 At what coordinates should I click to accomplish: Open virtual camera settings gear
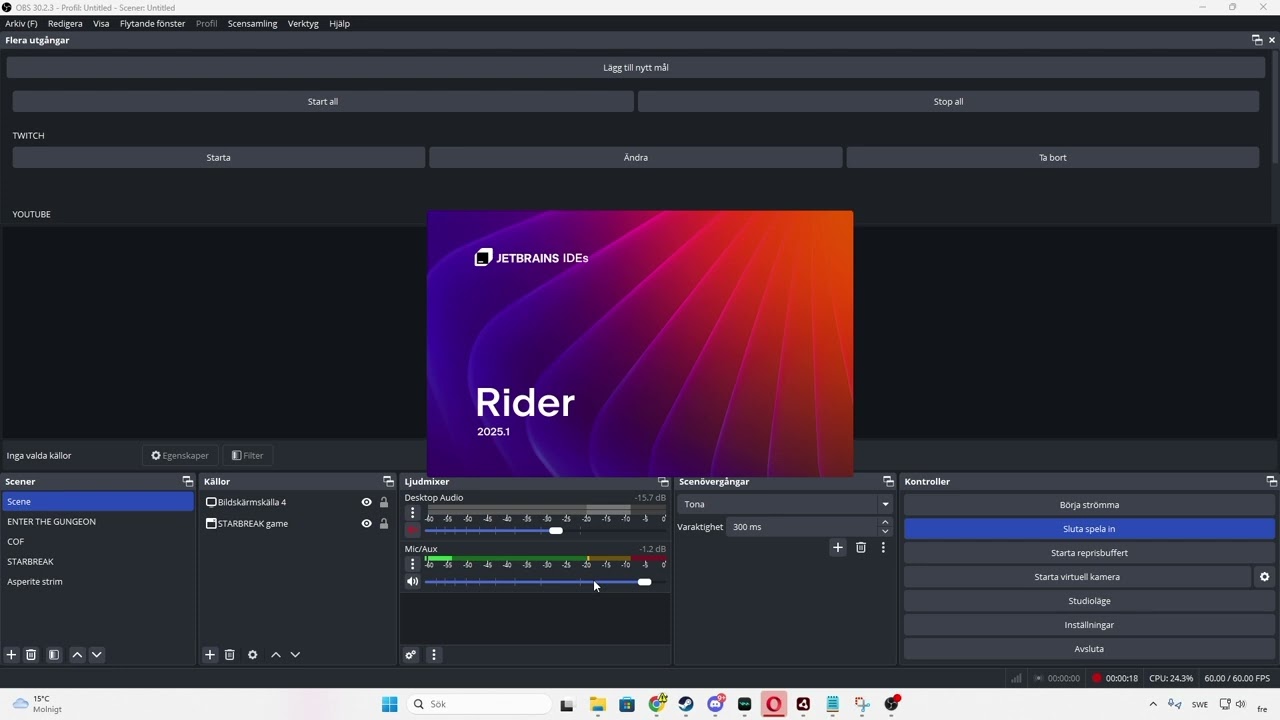coord(1264,577)
